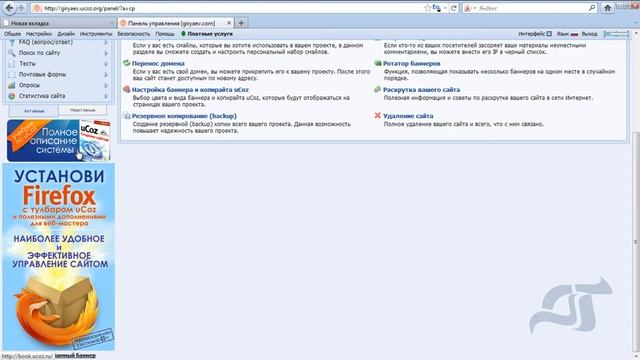Open Статистика сайта sidebar item
The image size is (640, 360).
point(42,96)
